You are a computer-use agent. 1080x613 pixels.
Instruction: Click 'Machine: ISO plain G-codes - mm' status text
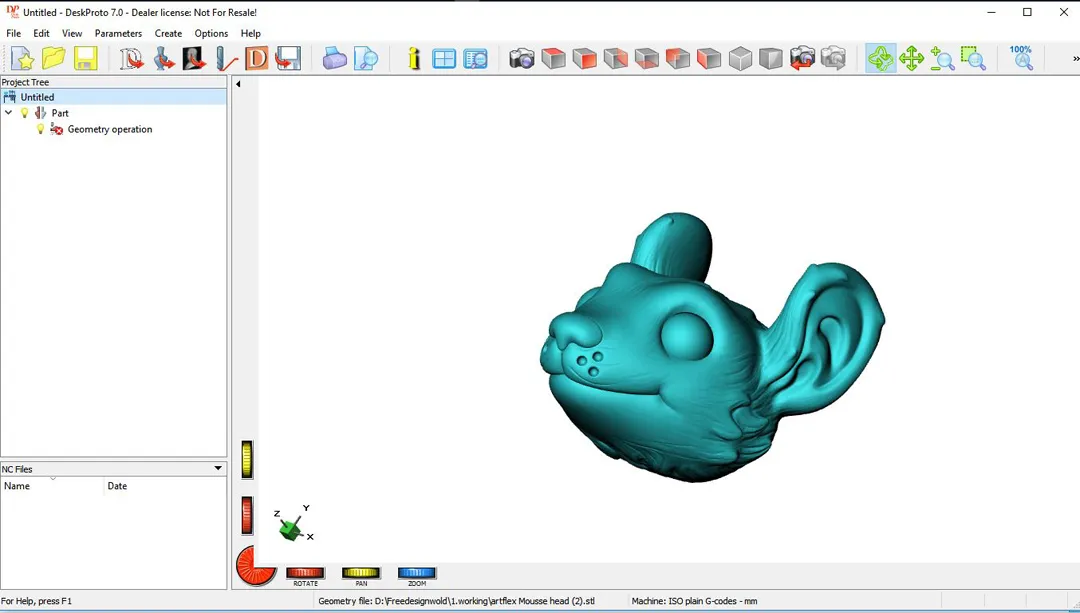coord(694,601)
